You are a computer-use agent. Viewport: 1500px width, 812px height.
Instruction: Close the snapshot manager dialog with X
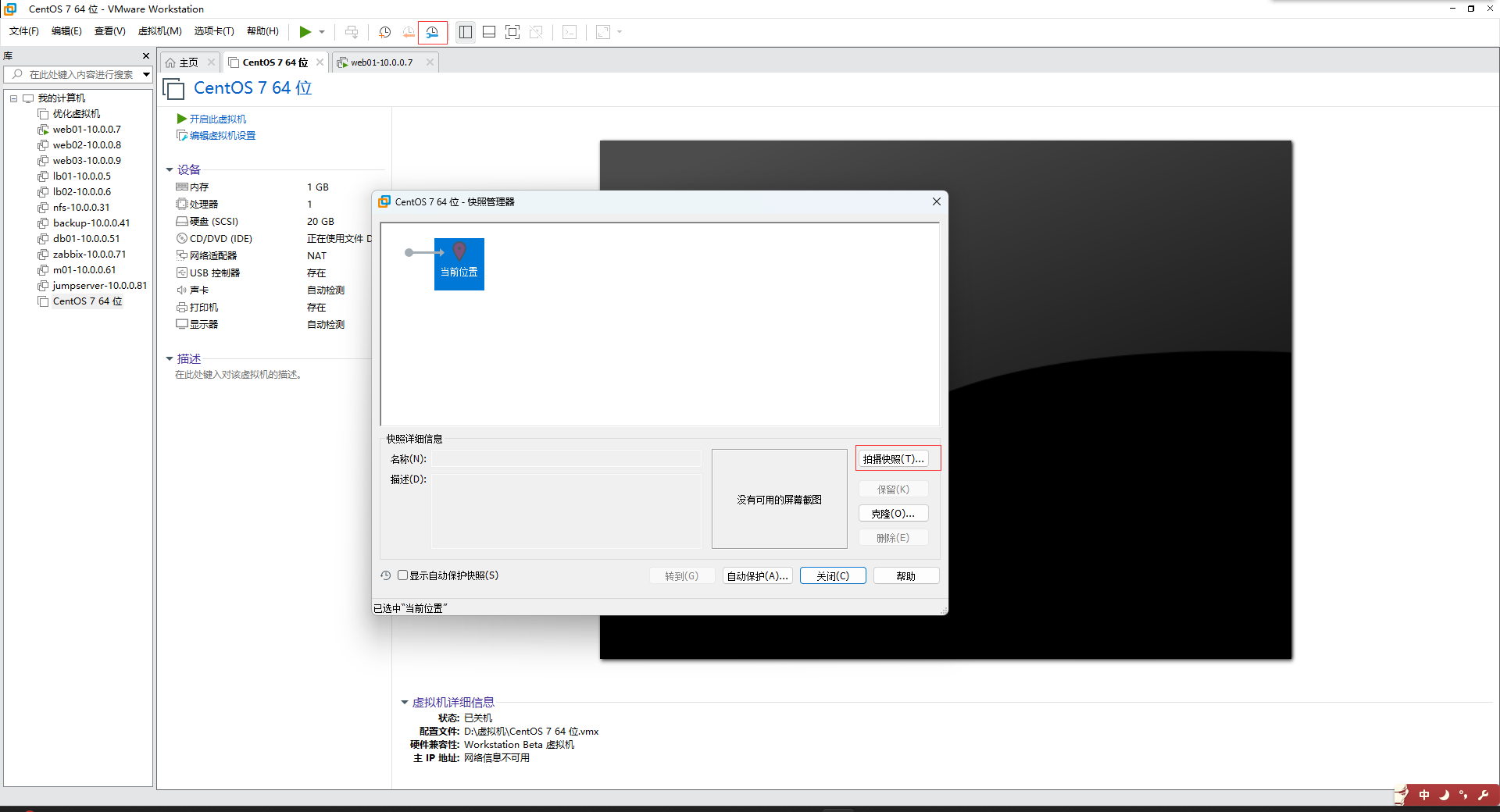point(936,201)
